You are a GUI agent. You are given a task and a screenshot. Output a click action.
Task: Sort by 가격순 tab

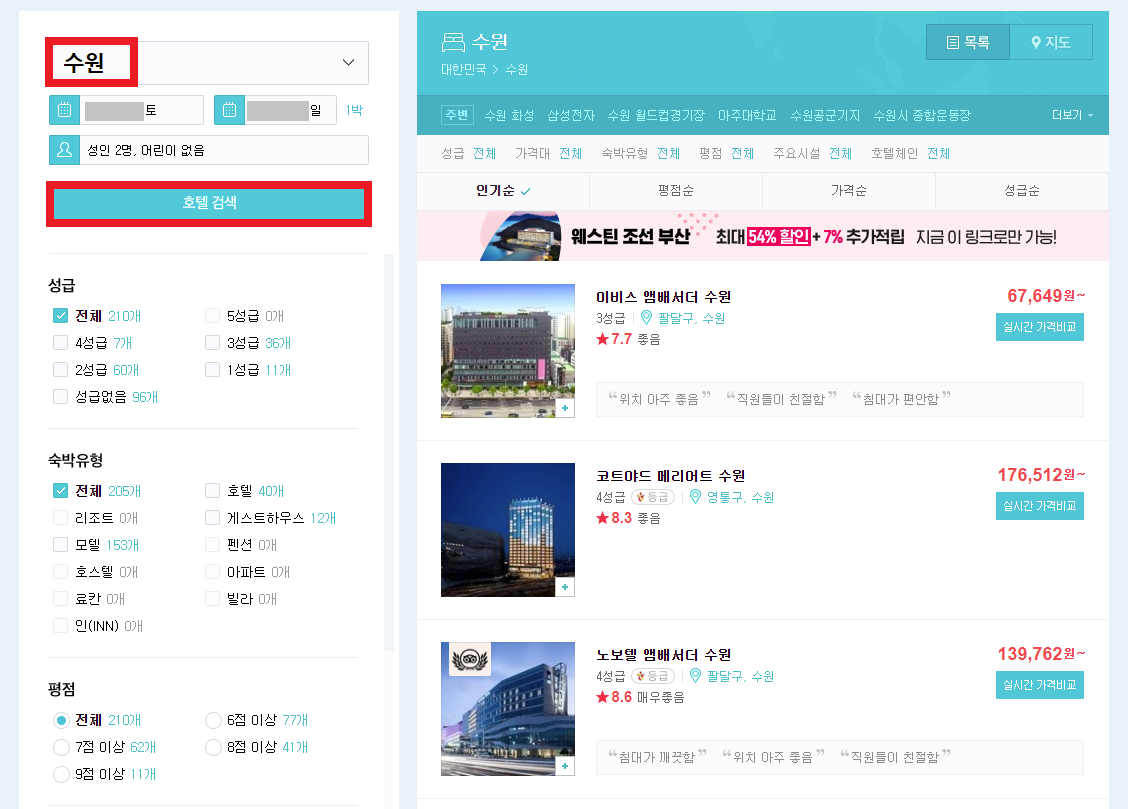[x=848, y=191]
